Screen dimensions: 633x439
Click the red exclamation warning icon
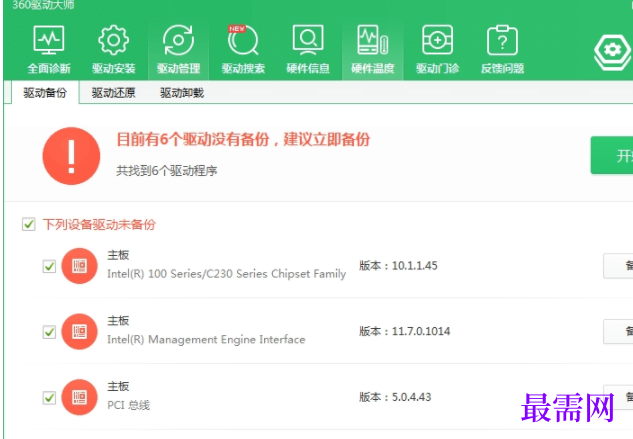pyautogui.click(x=71, y=156)
